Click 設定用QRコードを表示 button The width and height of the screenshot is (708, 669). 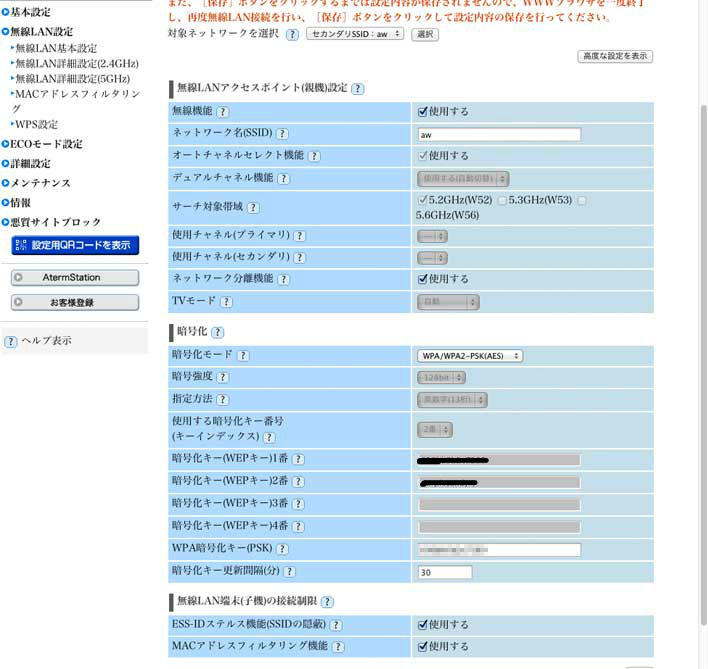75,245
